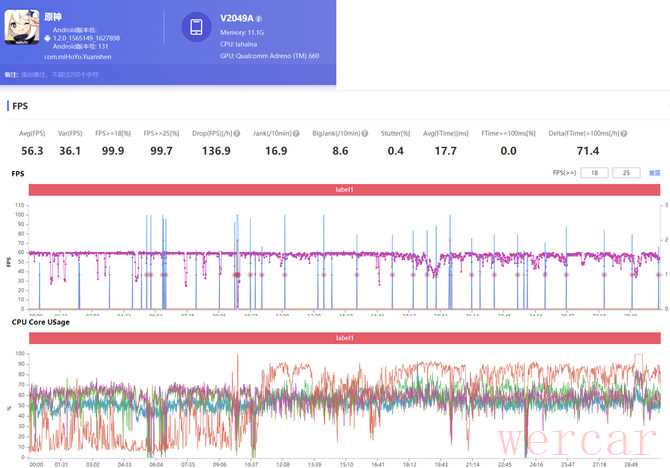This screenshot has height=468, width=670.
Task: Click help icon next to FTime>=100ms
Action: pos(539,133)
